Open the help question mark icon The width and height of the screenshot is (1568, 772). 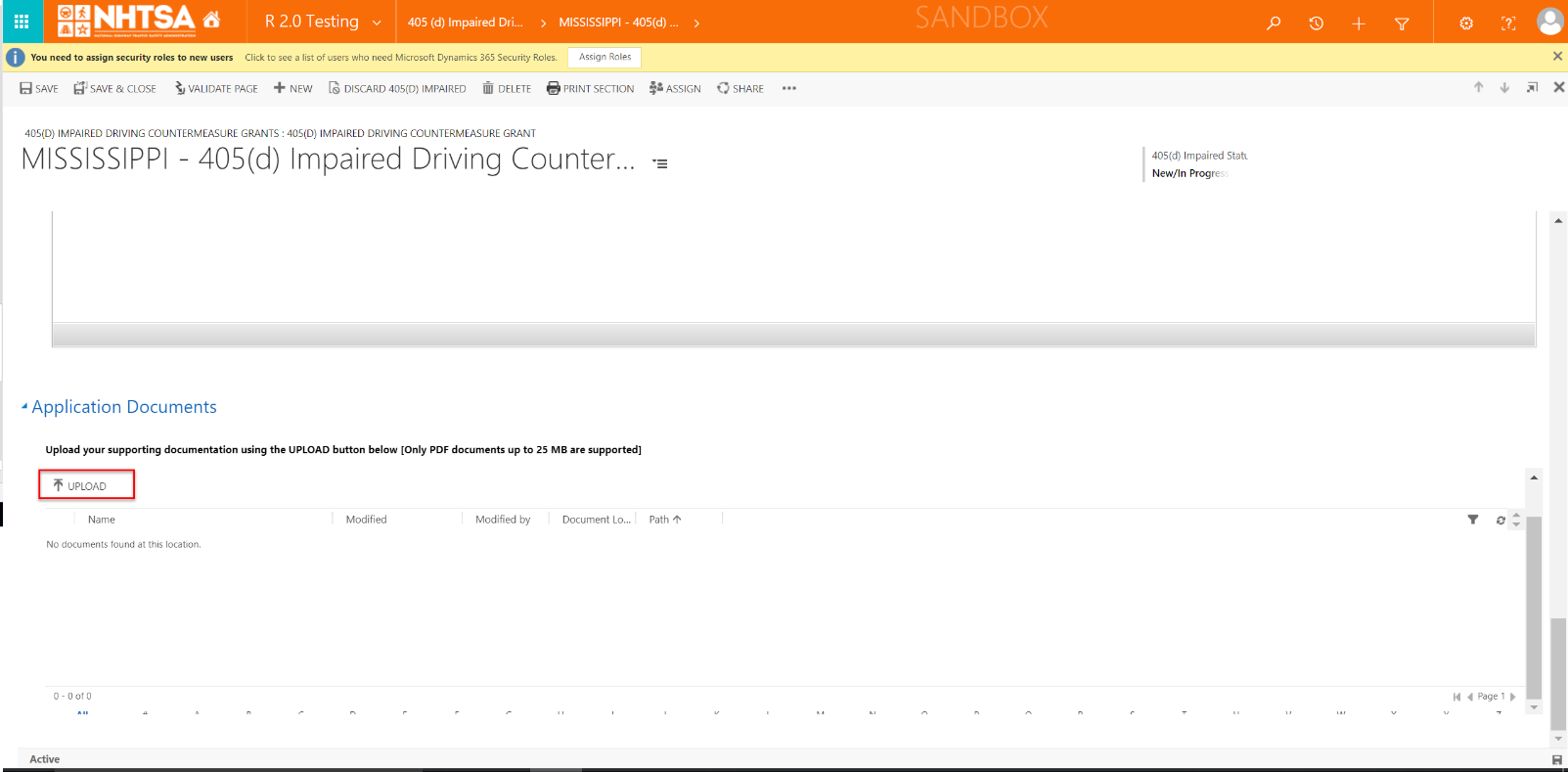(1508, 23)
